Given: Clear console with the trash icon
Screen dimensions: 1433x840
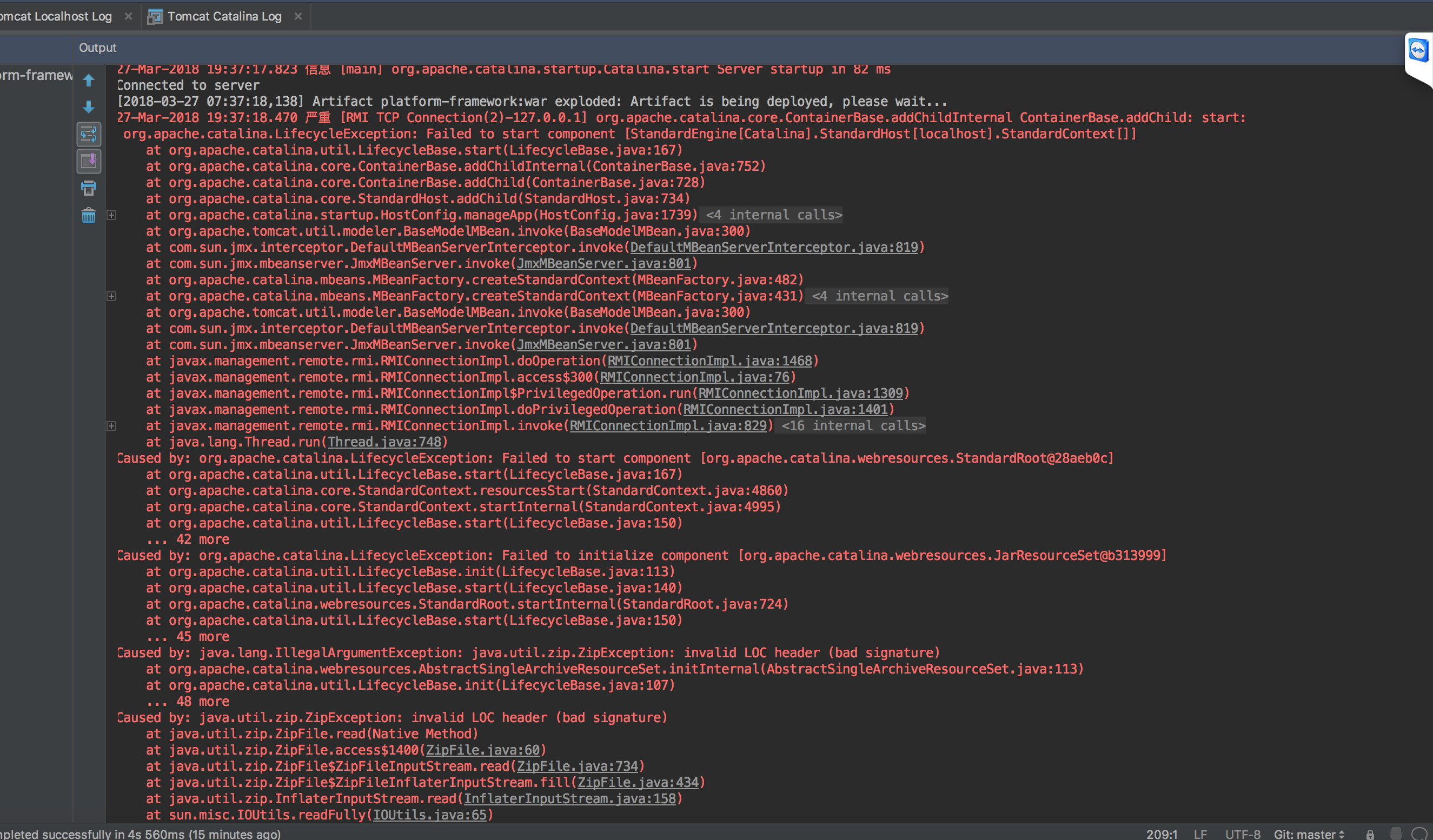Looking at the screenshot, I should [89, 215].
